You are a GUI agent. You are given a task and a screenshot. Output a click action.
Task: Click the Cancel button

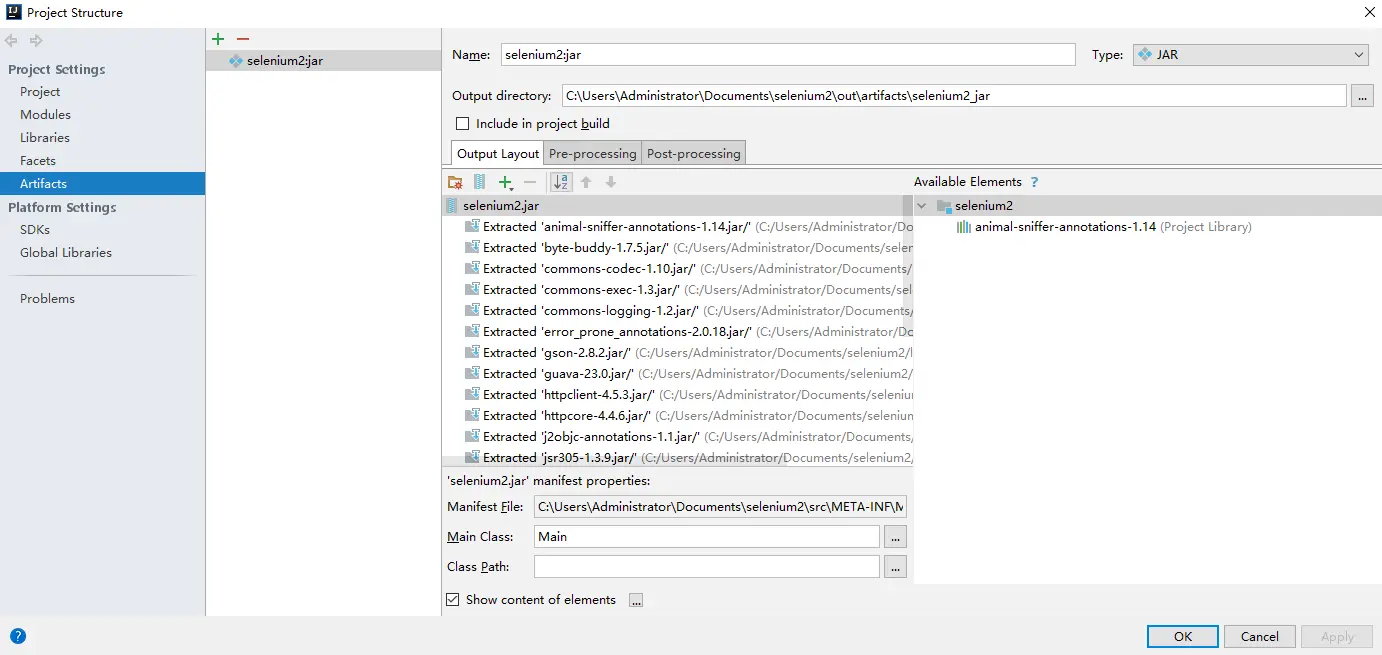click(x=1260, y=636)
